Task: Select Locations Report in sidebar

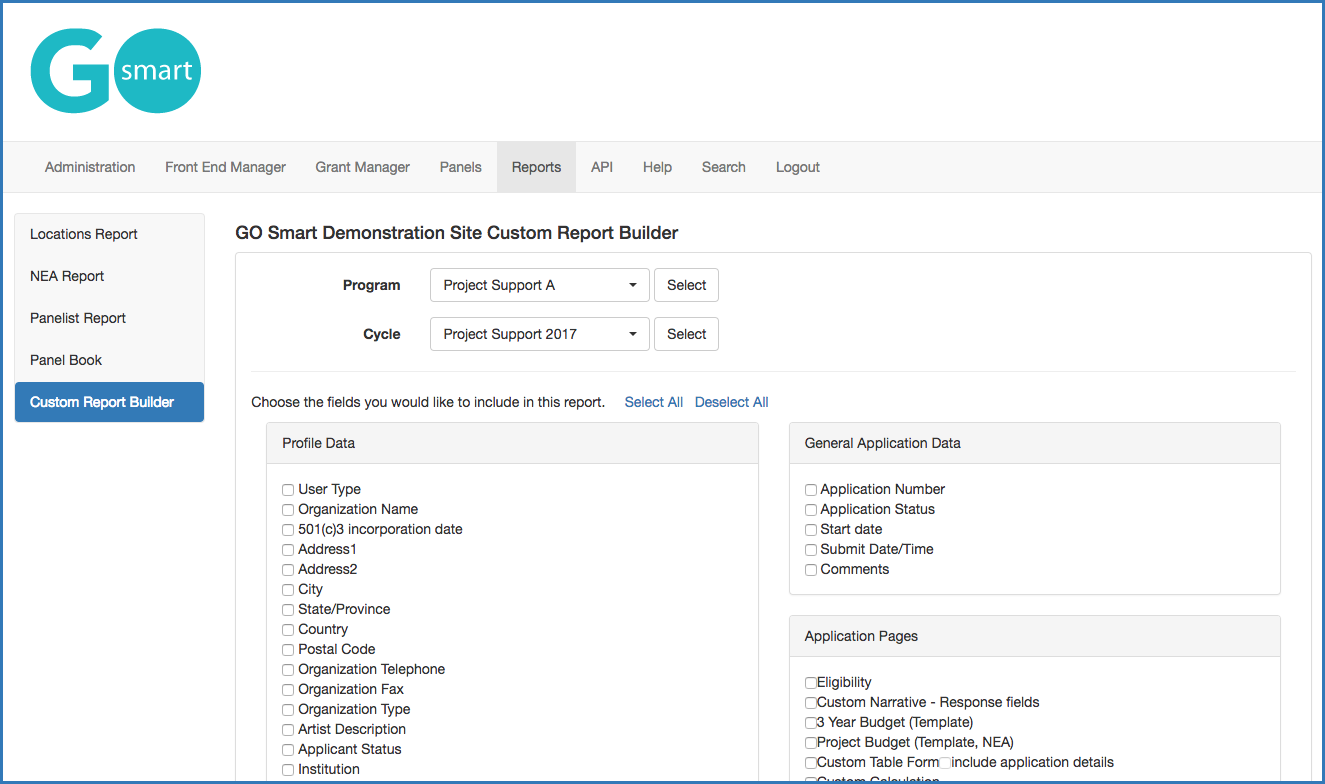Action: click(x=84, y=234)
